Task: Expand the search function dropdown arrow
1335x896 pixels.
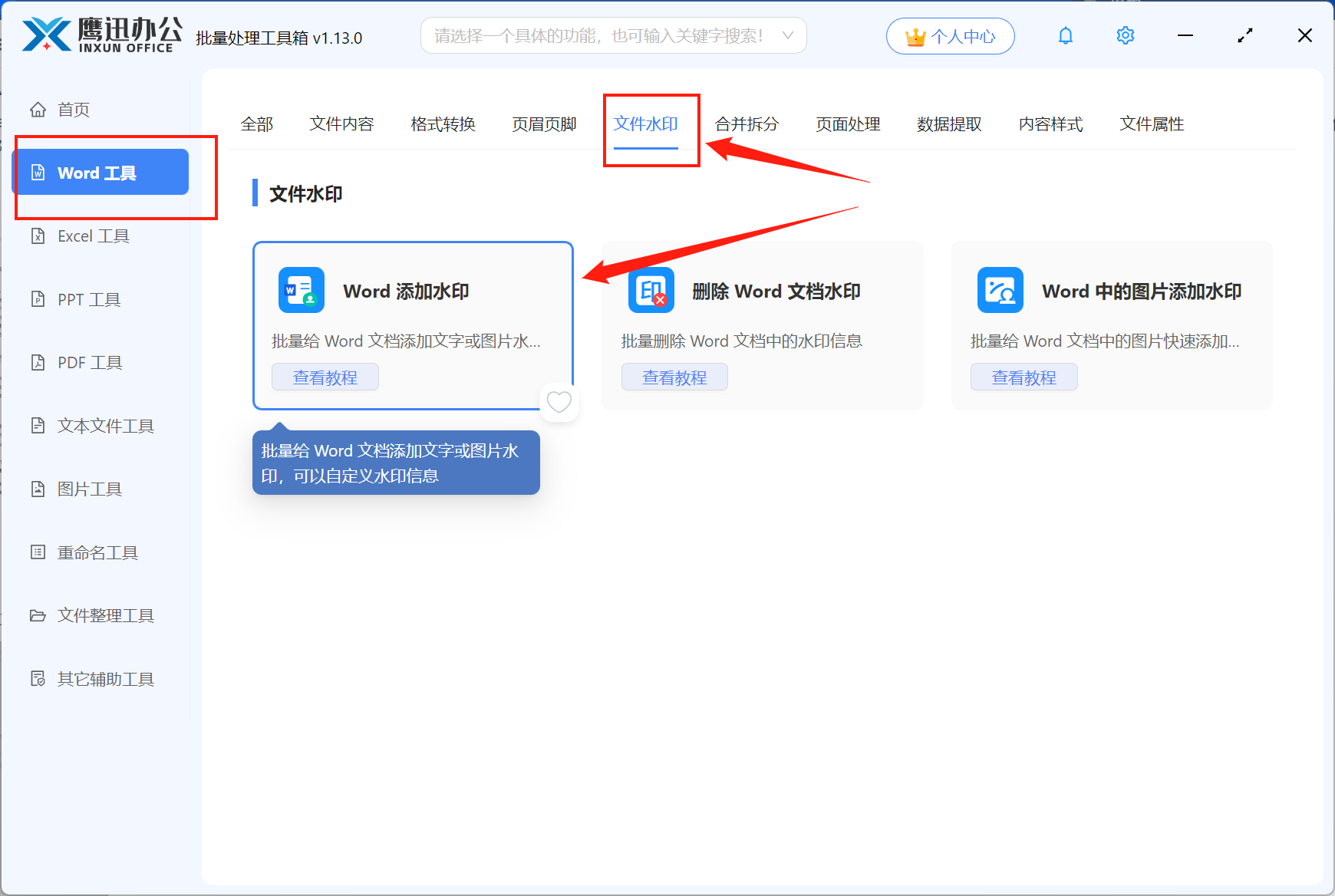Action: [x=788, y=35]
